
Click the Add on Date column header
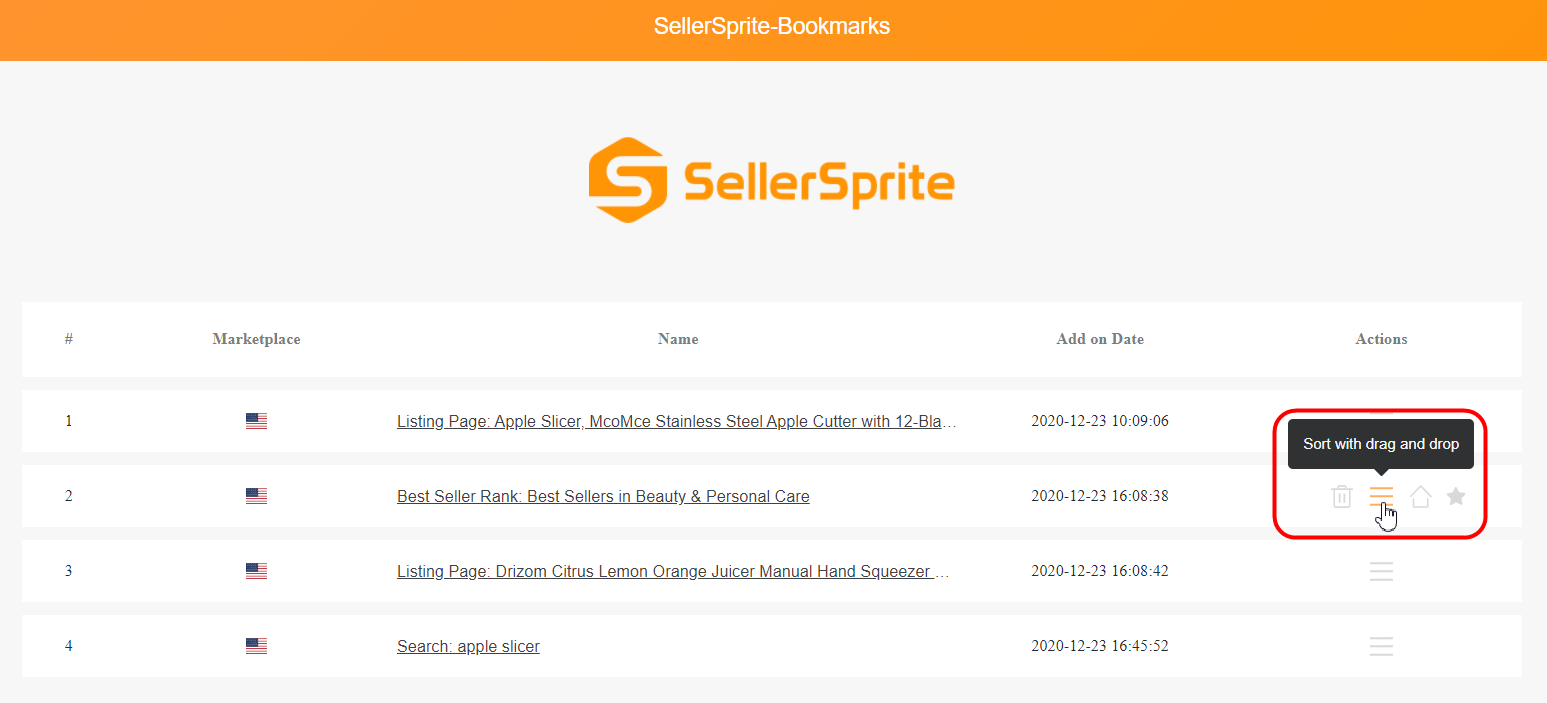[x=1100, y=339]
